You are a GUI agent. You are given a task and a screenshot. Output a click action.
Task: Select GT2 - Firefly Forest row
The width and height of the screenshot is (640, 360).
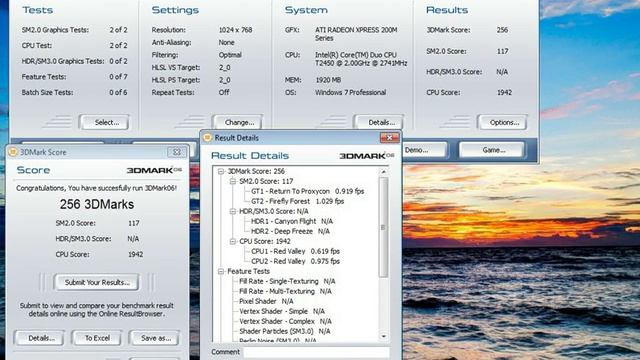pos(298,201)
